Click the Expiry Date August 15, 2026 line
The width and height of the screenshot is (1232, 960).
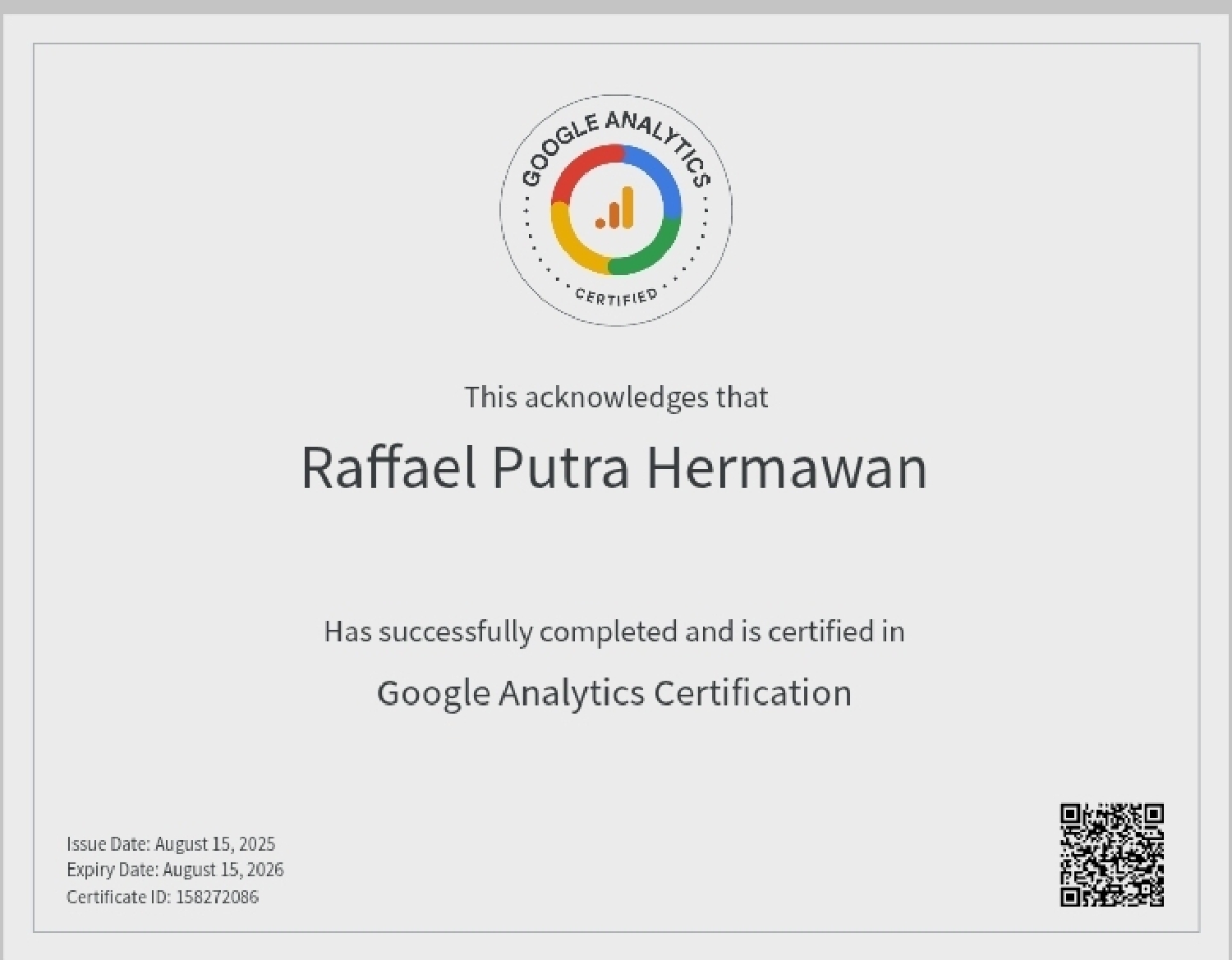click(176, 870)
